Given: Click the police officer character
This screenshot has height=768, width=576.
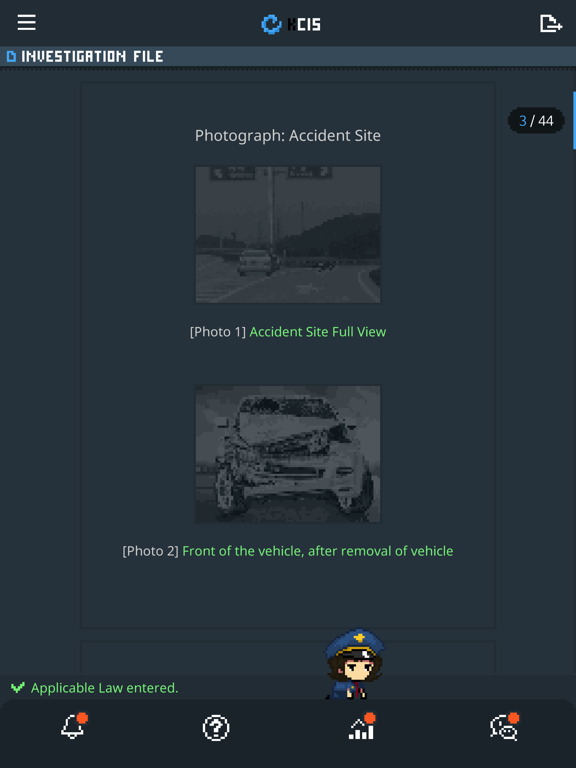Looking at the screenshot, I should click(355, 664).
